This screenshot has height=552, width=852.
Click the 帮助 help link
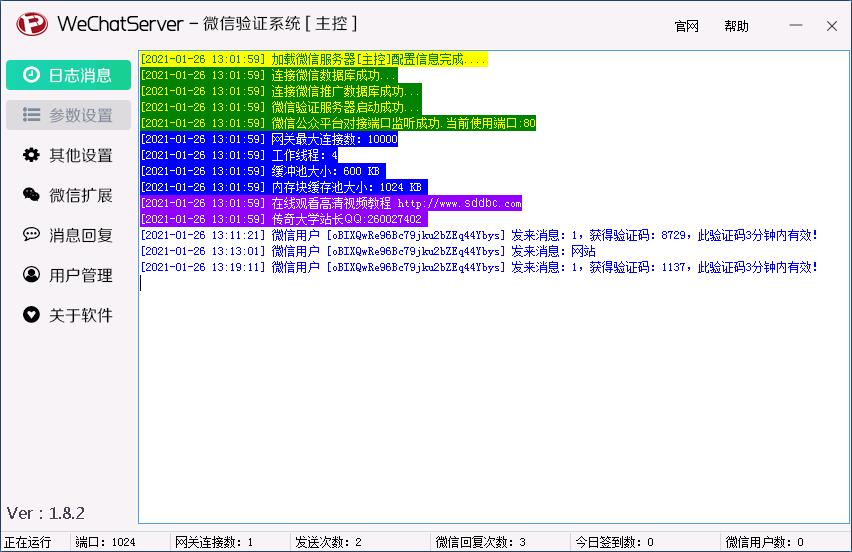click(x=736, y=26)
